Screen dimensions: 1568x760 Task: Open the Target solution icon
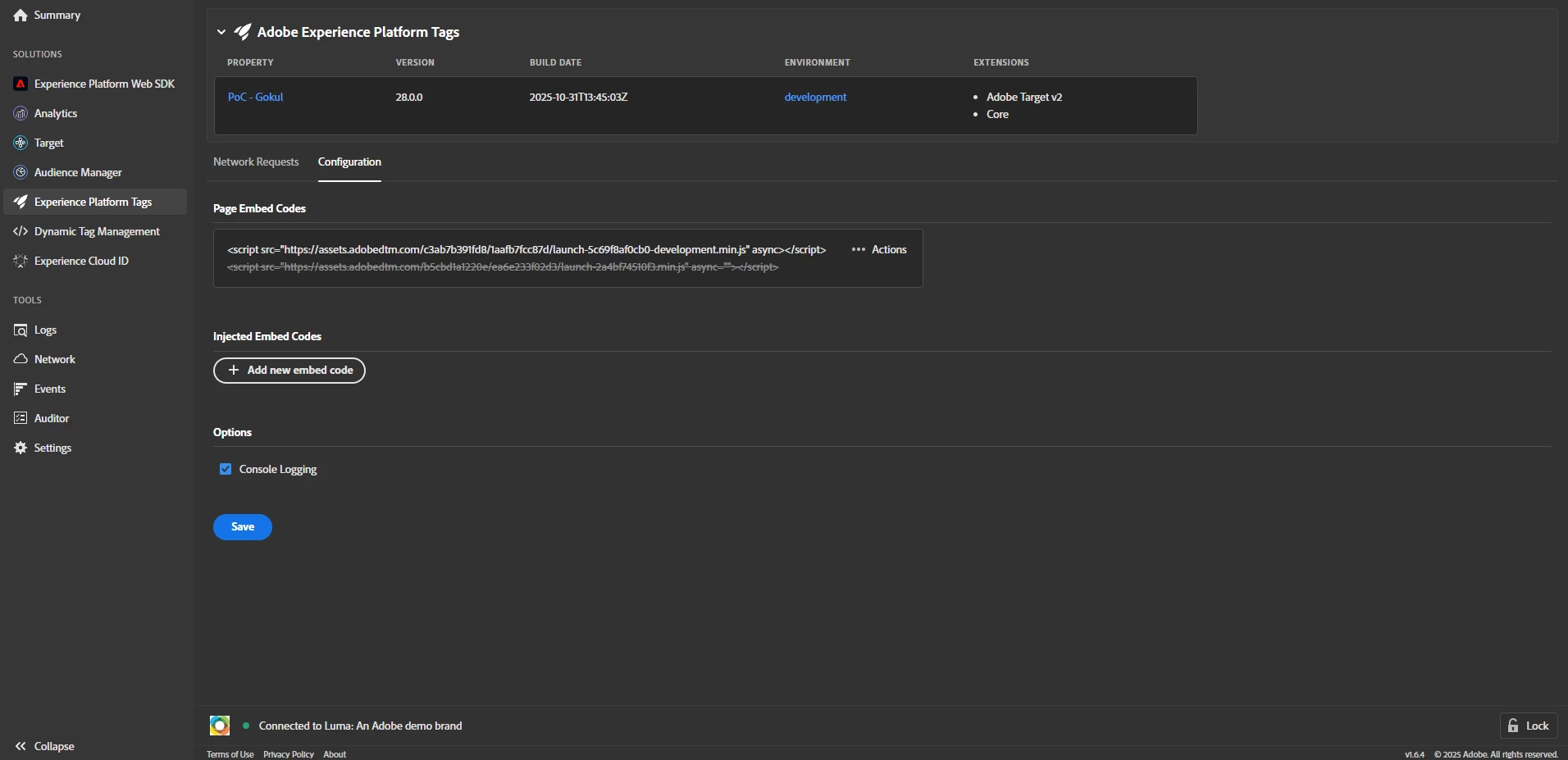click(21, 143)
